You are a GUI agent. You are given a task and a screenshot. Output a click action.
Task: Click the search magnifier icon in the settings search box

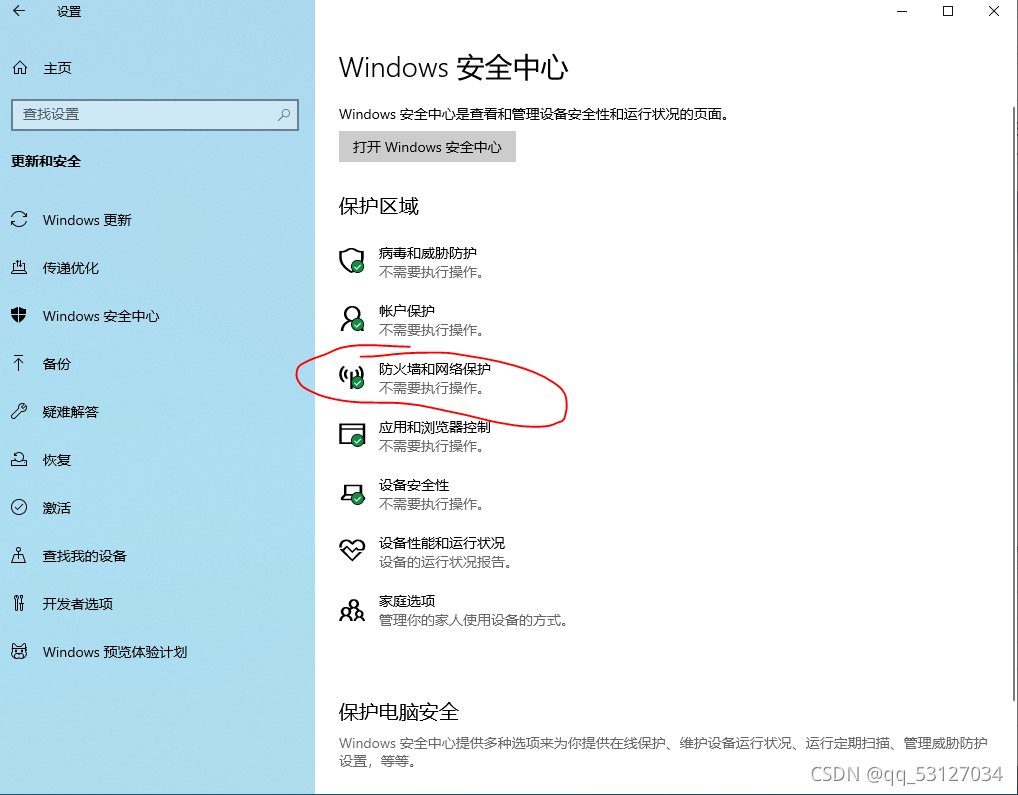point(284,115)
